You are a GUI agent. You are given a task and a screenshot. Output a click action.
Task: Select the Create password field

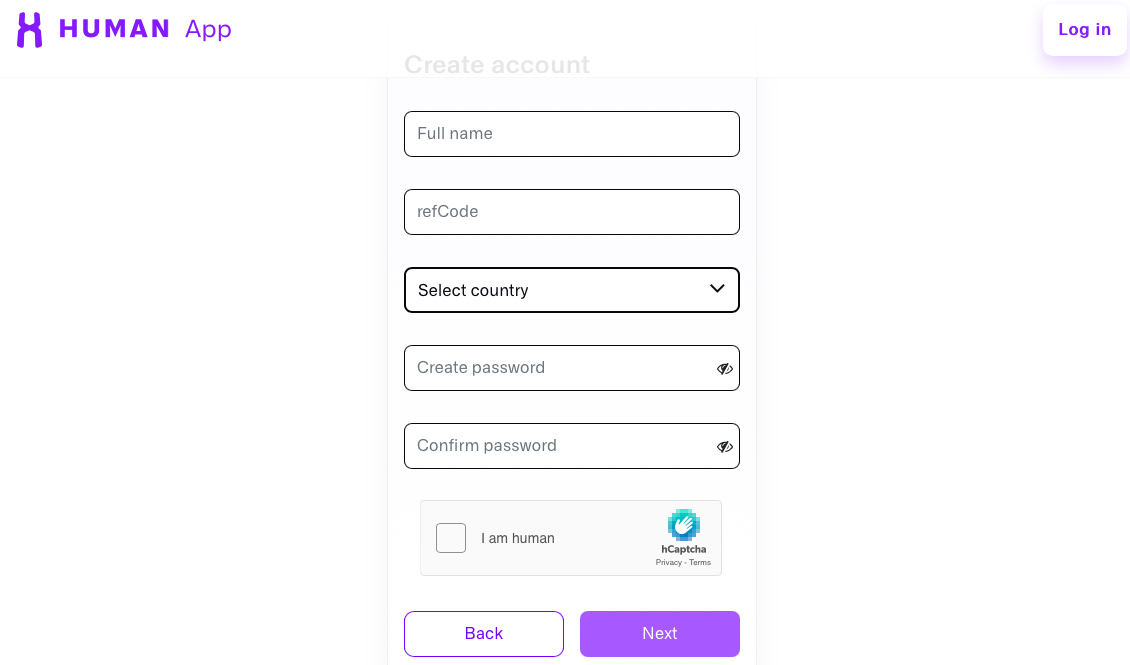pos(560,368)
